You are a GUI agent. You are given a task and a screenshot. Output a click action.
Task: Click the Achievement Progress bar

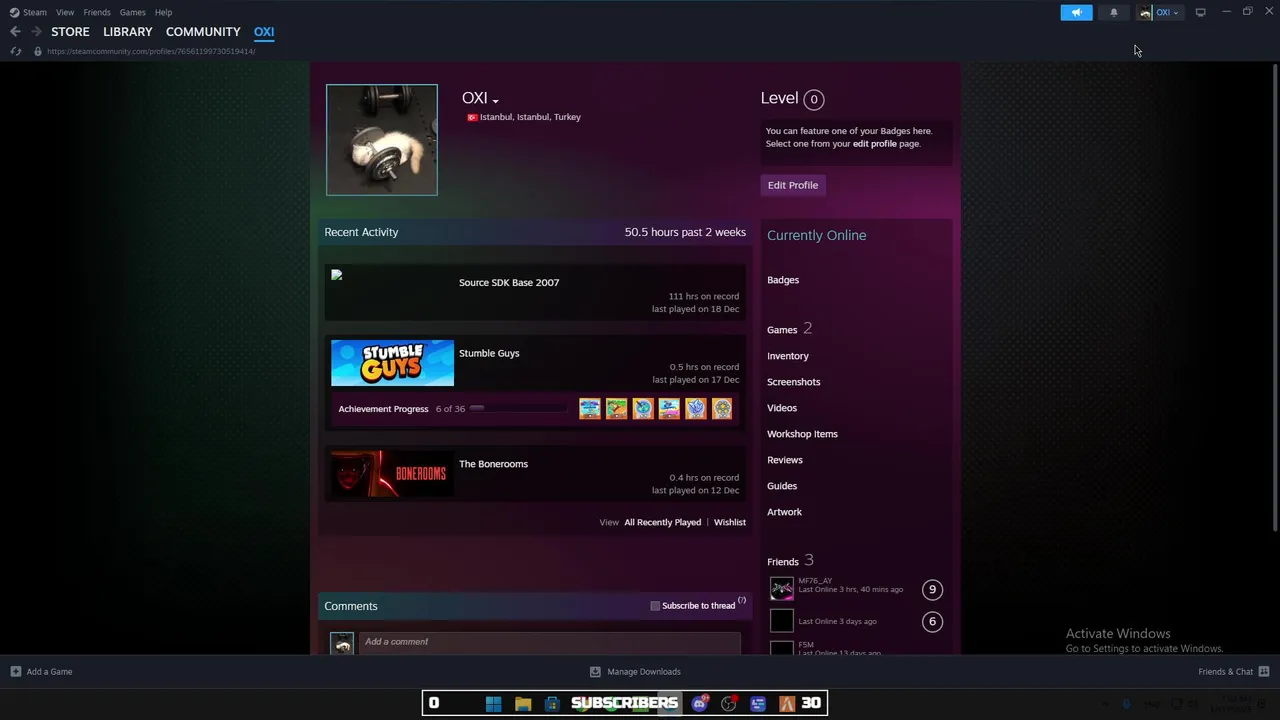click(520, 408)
